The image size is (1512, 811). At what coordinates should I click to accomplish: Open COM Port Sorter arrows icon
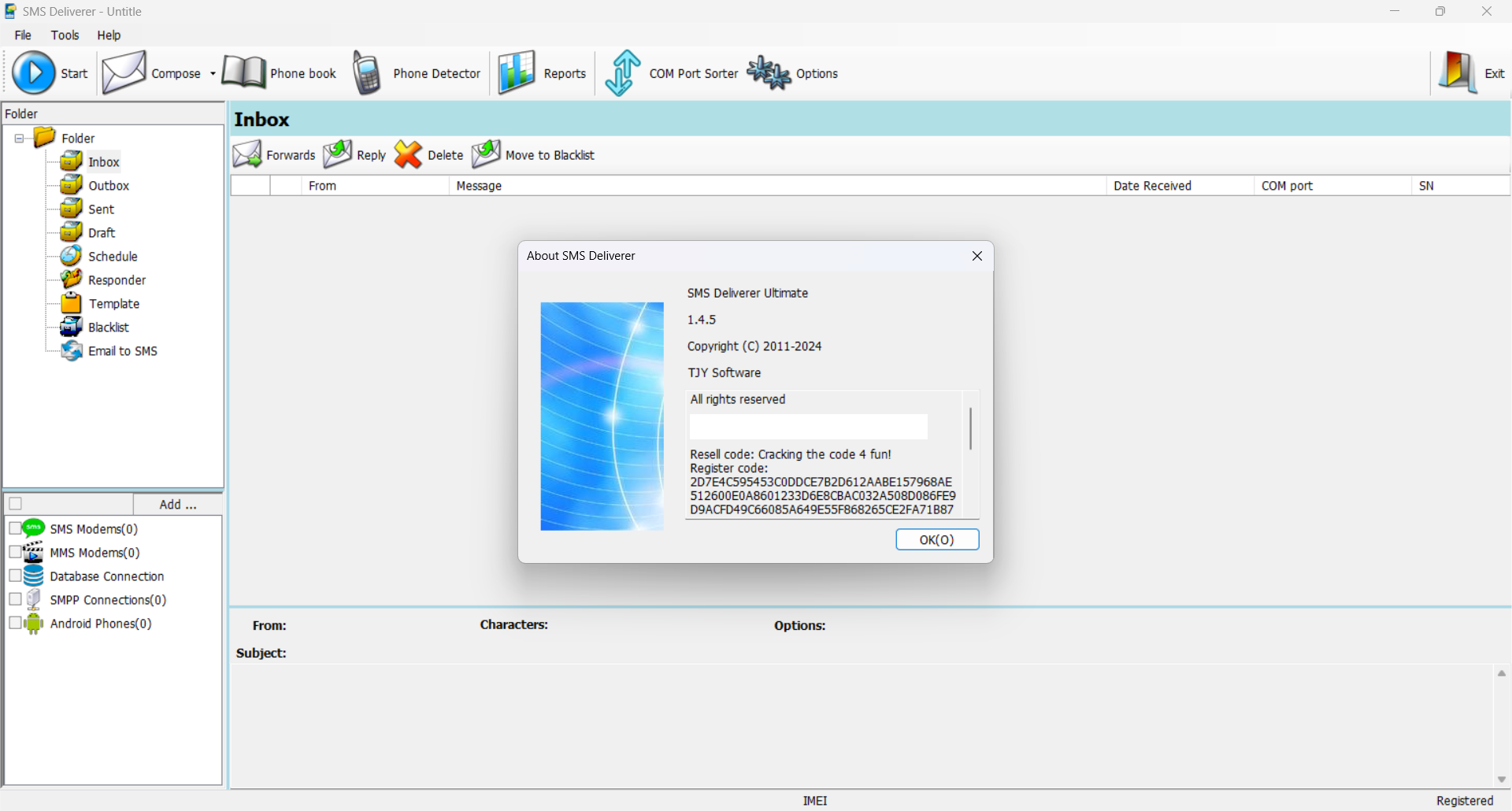tap(623, 72)
